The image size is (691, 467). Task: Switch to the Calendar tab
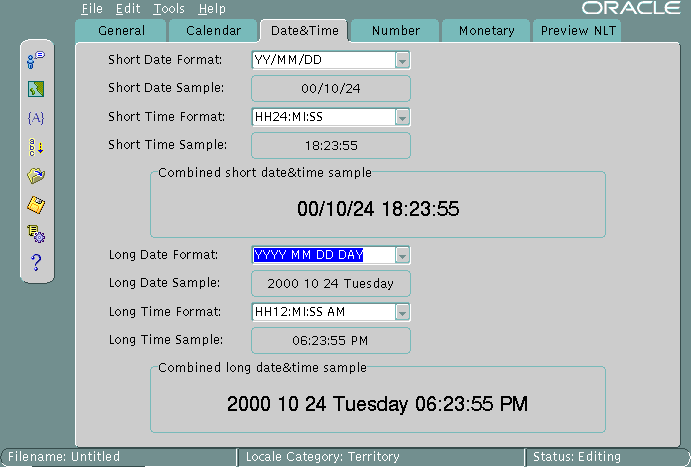pos(213,31)
